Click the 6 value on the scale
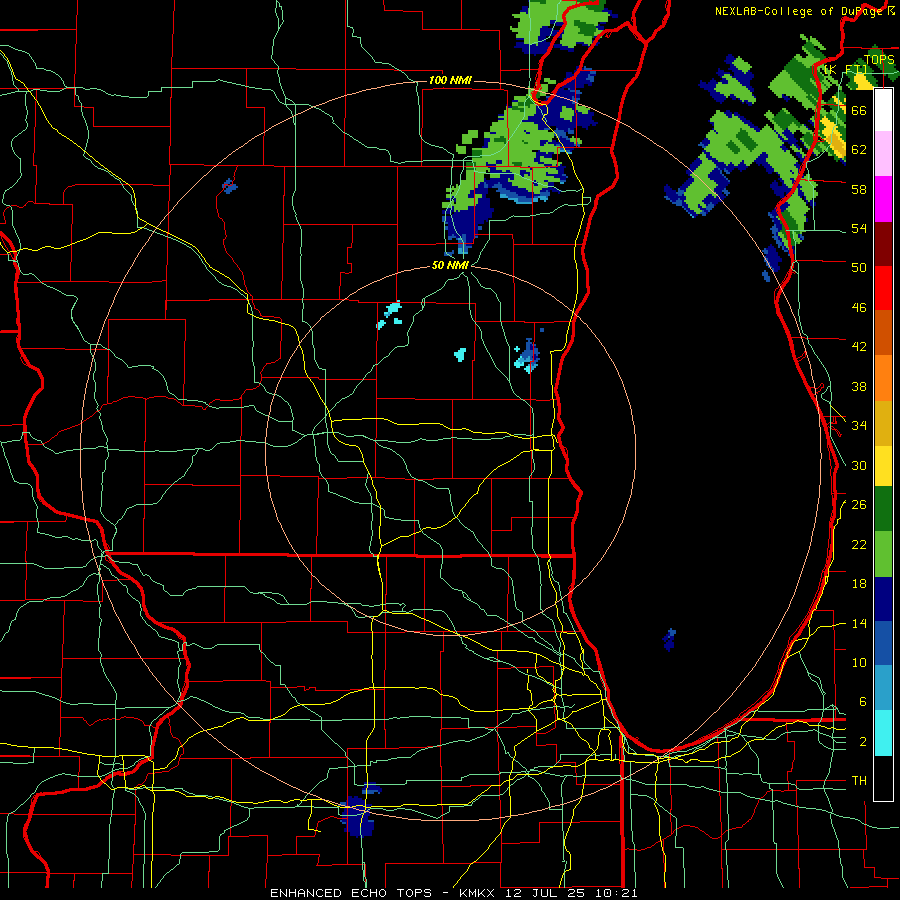The height and width of the screenshot is (900, 900). pyautogui.click(x=863, y=702)
